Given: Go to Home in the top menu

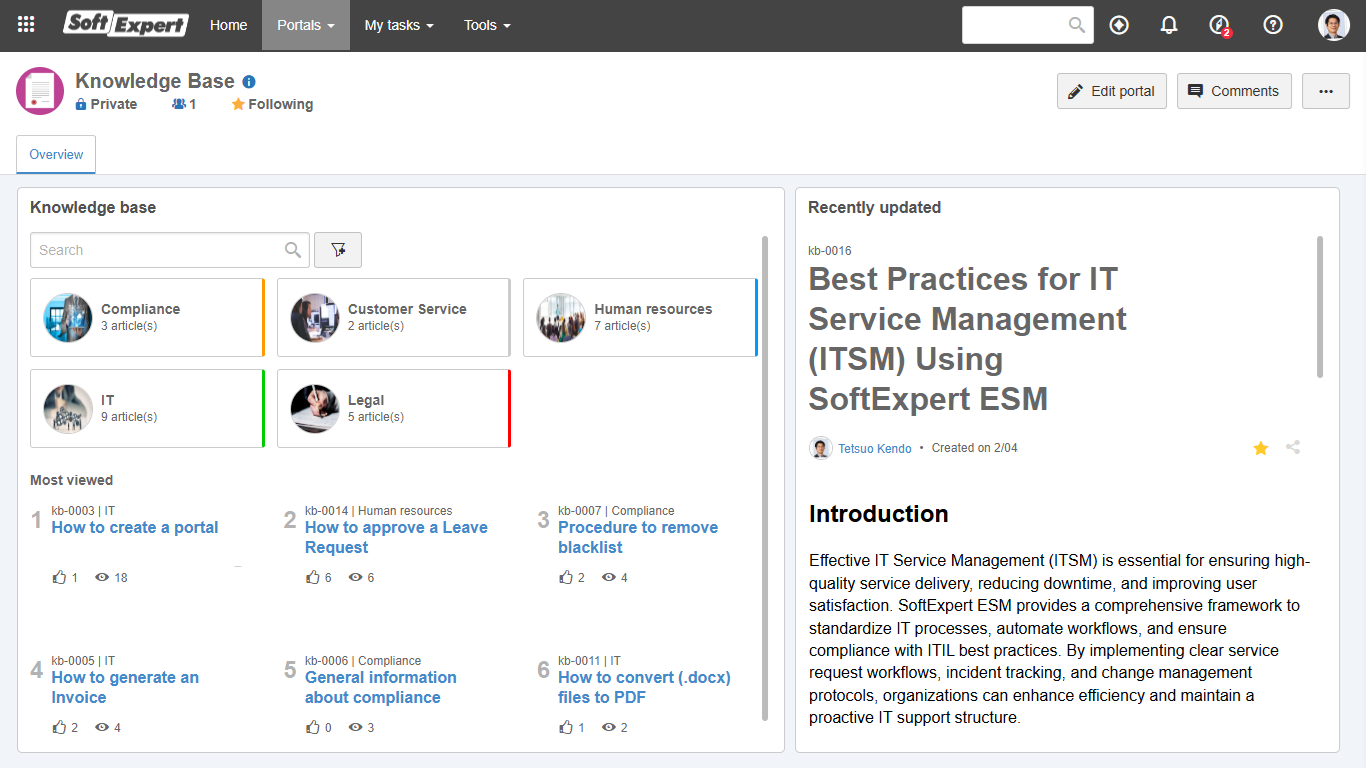Looking at the screenshot, I should (x=228, y=25).
